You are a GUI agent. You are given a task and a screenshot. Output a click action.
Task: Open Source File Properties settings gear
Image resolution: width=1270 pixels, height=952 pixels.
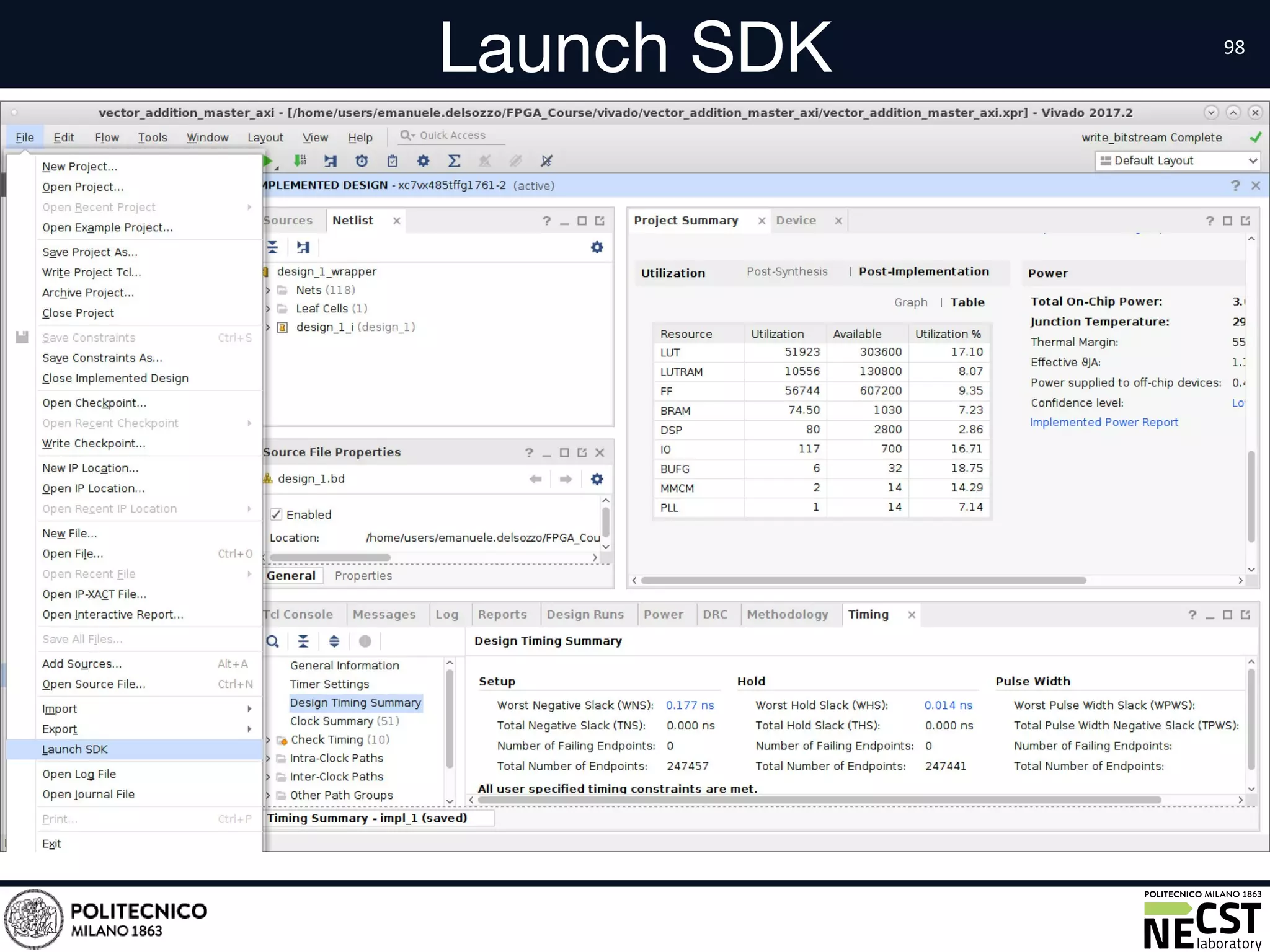(x=597, y=479)
